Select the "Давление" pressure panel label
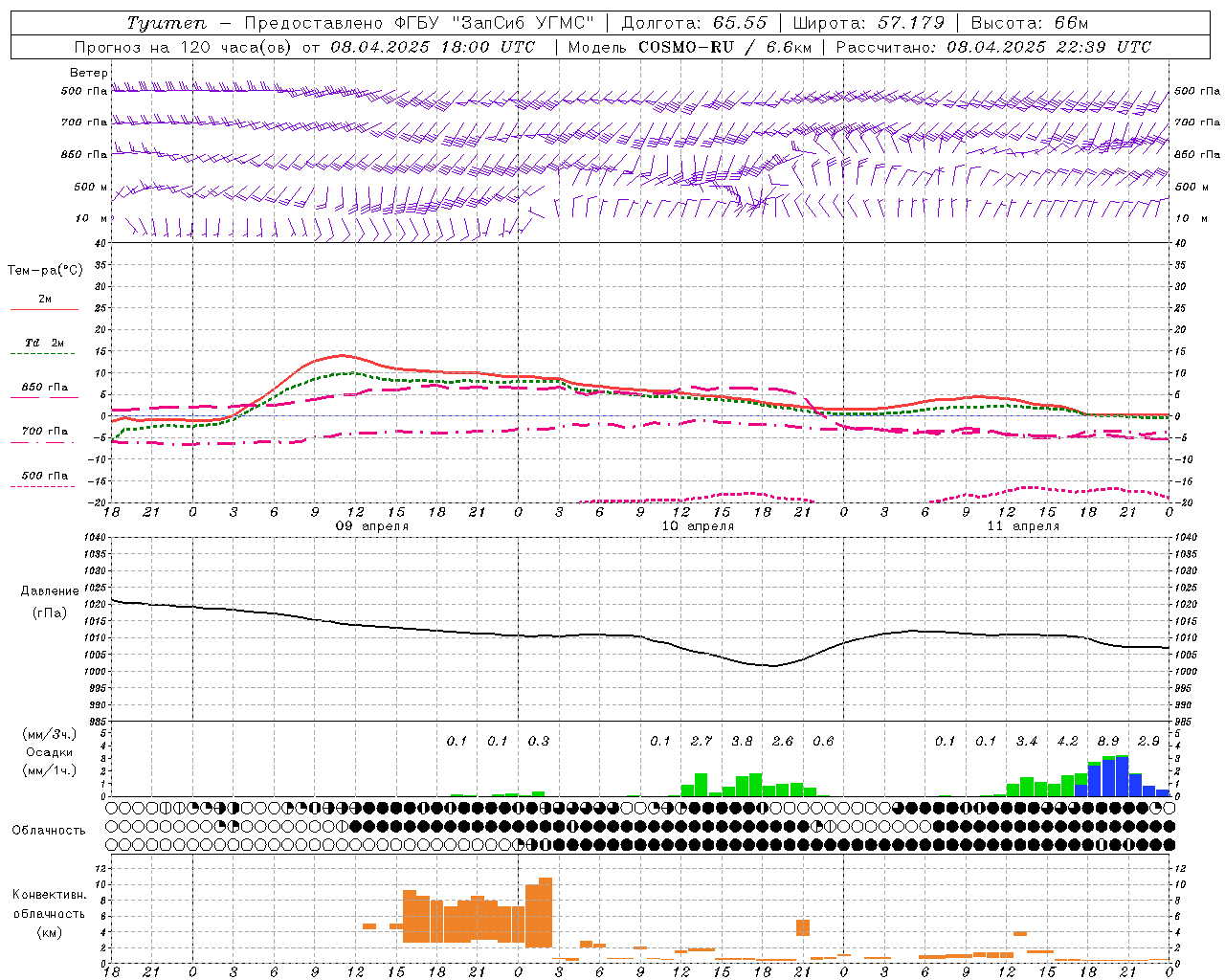1225x980 pixels. pos(50,591)
